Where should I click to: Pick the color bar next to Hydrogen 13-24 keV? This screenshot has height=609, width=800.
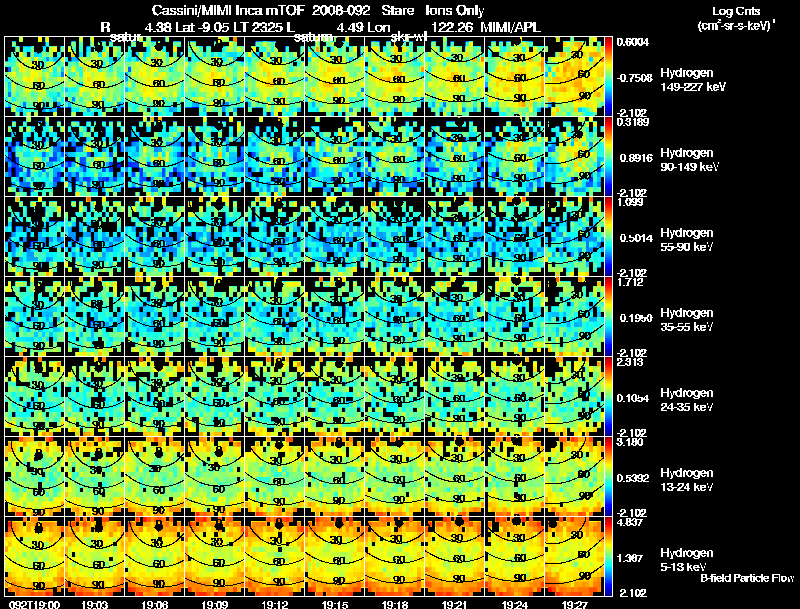[608, 477]
